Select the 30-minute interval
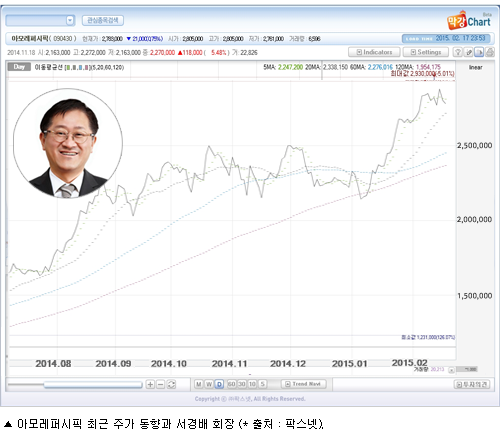The height and width of the screenshot is (438, 500). (x=242, y=384)
